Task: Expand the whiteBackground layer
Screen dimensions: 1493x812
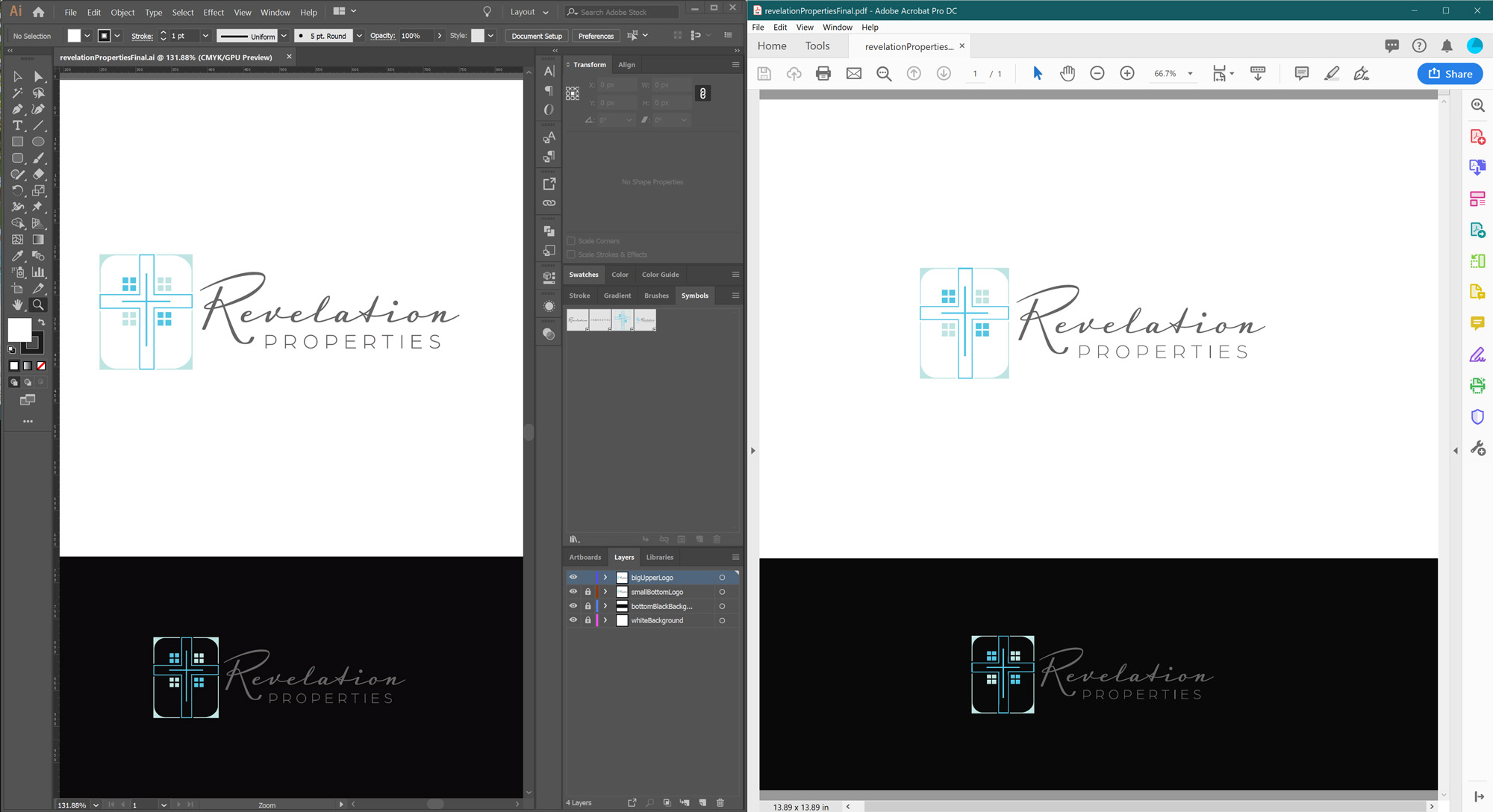Action: pyautogui.click(x=605, y=620)
